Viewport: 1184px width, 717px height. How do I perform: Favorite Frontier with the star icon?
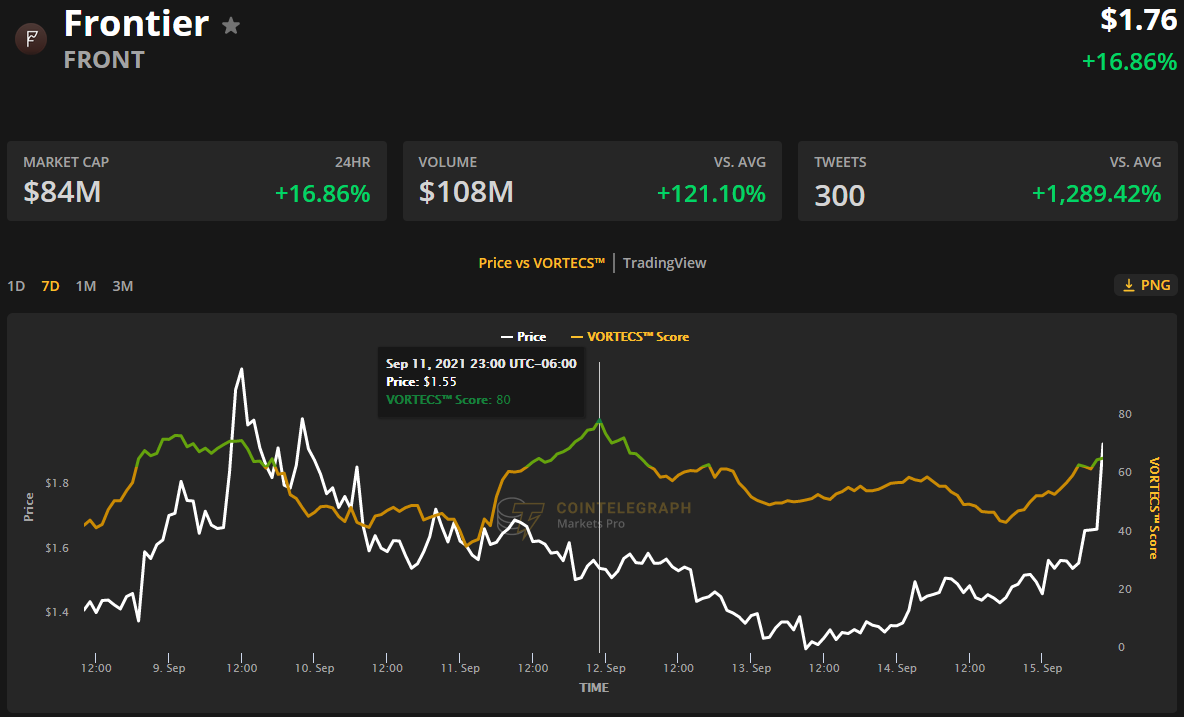click(x=231, y=26)
